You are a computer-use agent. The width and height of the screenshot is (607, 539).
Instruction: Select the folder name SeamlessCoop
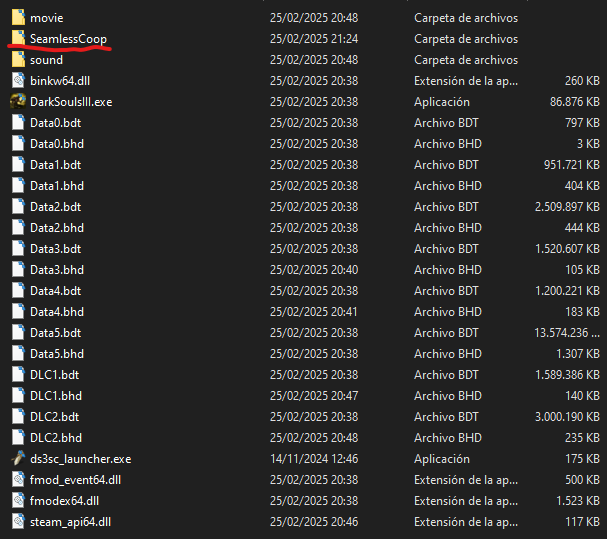coord(68,39)
